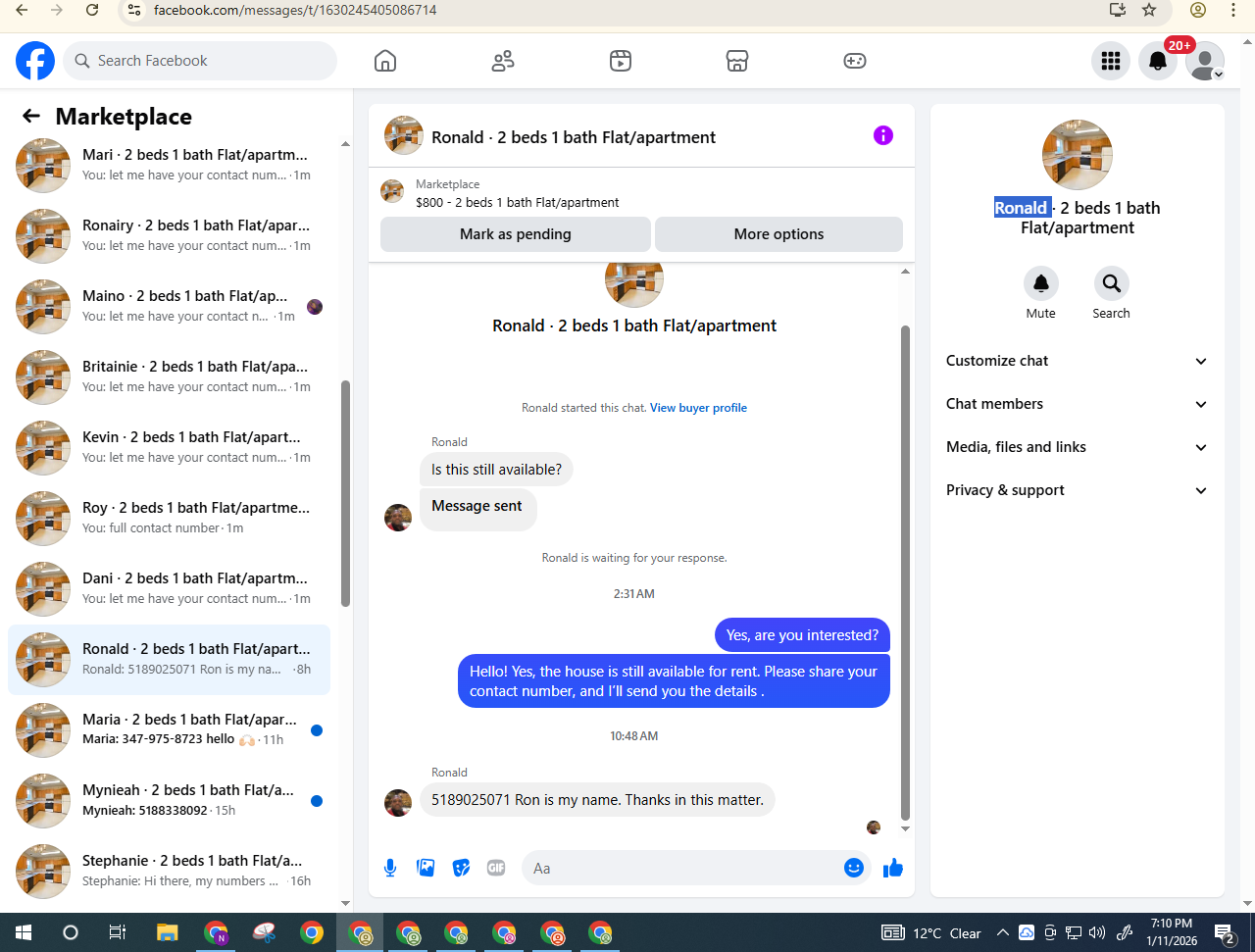Screen dimensions: 1255x952
Task: Open the Marketplace storefront icon
Action: (737, 61)
